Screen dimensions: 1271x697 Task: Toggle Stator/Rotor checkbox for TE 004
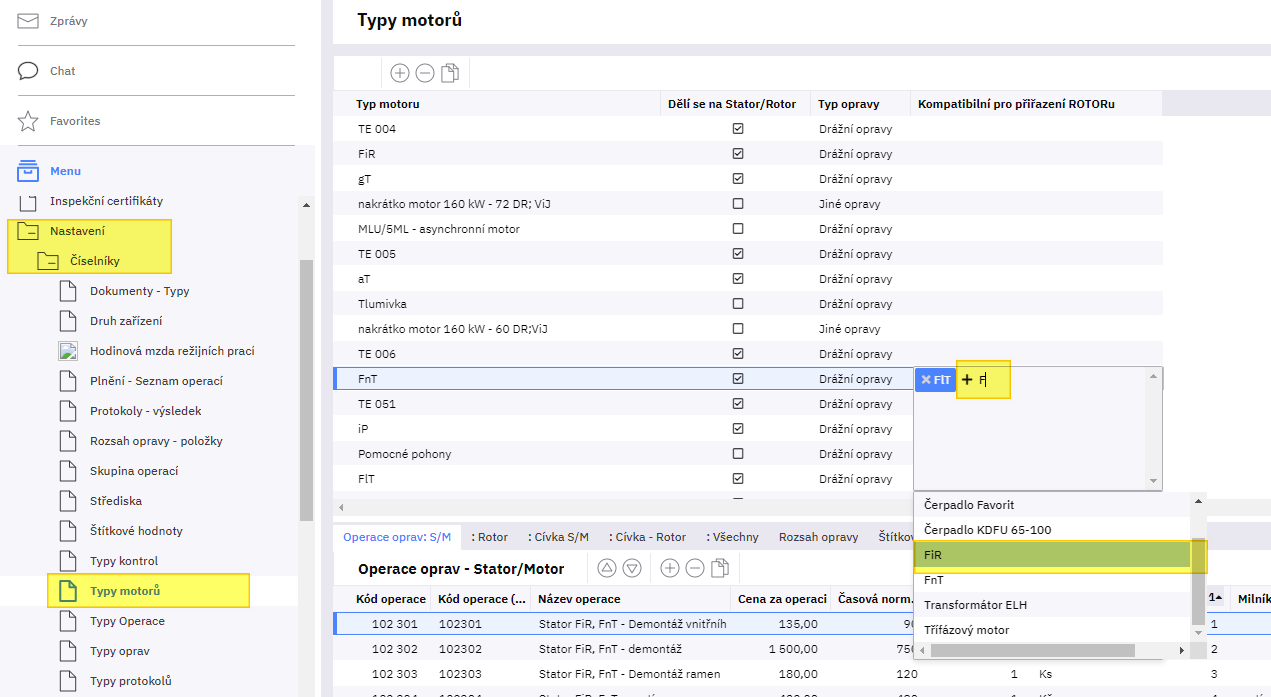click(x=738, y=129)
